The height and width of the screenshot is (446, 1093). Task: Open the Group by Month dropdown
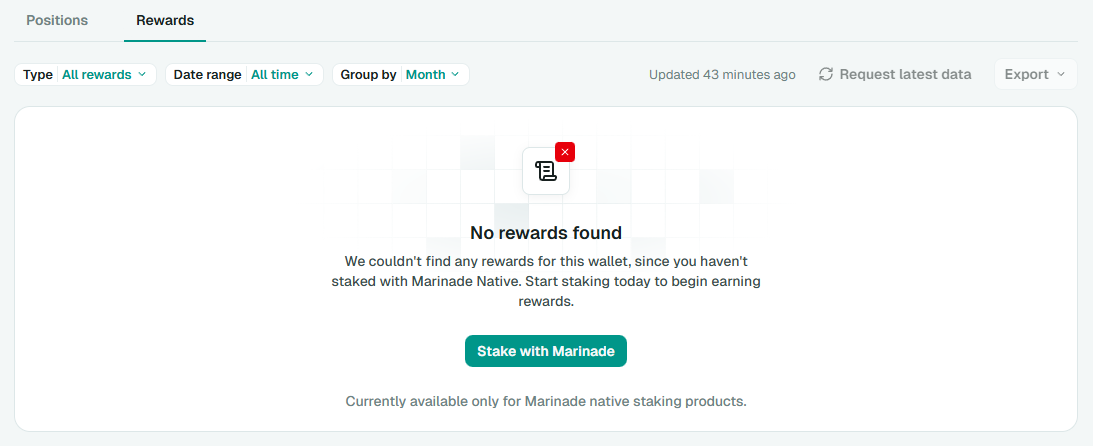click(x=400, y=74)
